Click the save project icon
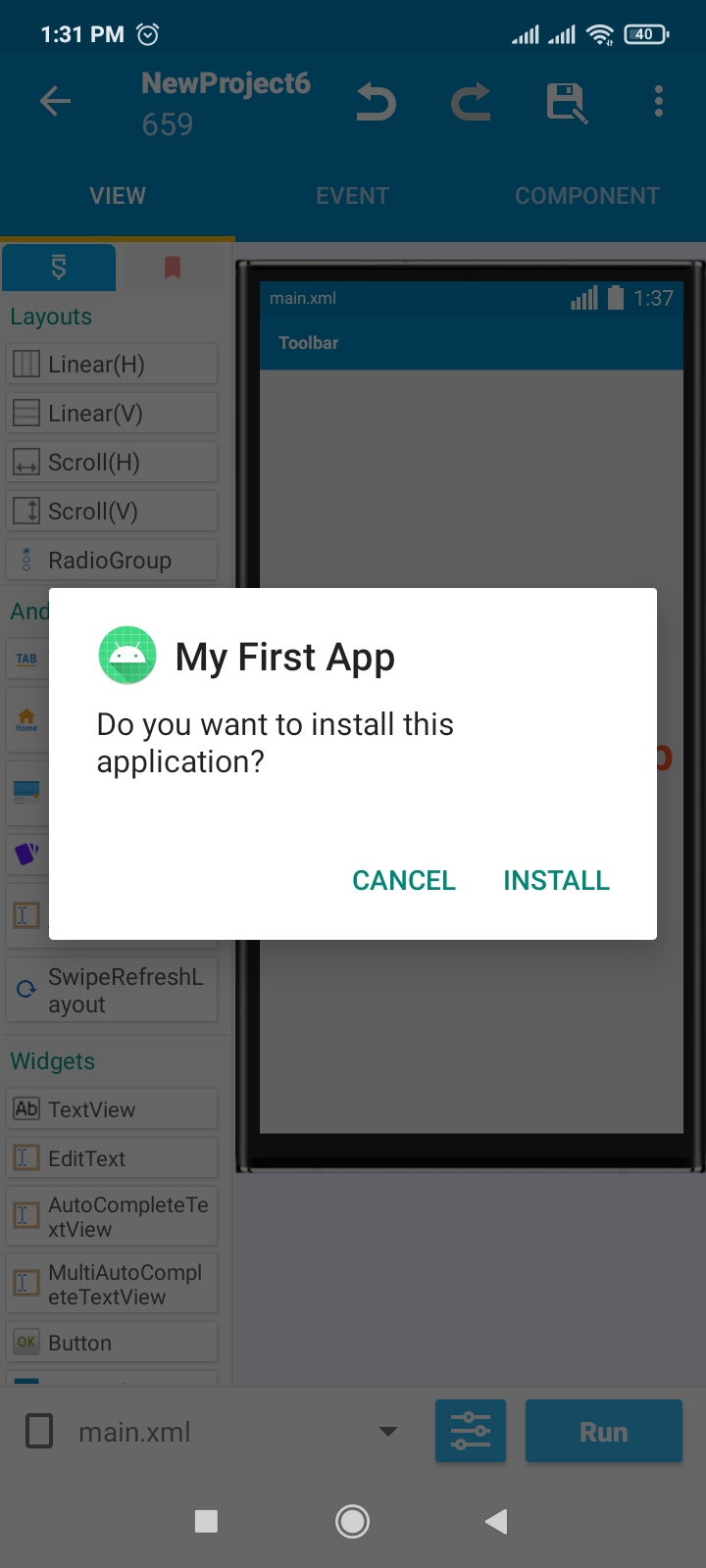 tap(566, 102)
